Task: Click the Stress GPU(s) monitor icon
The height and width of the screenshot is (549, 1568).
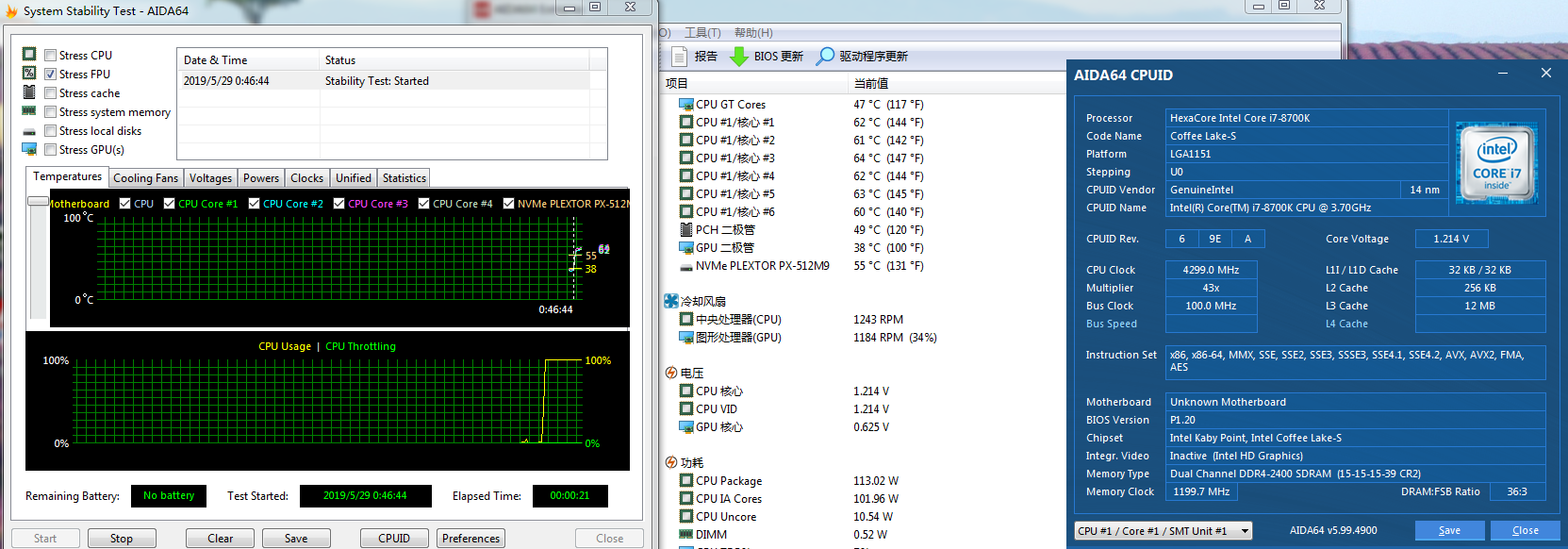Action: point(29,149)
